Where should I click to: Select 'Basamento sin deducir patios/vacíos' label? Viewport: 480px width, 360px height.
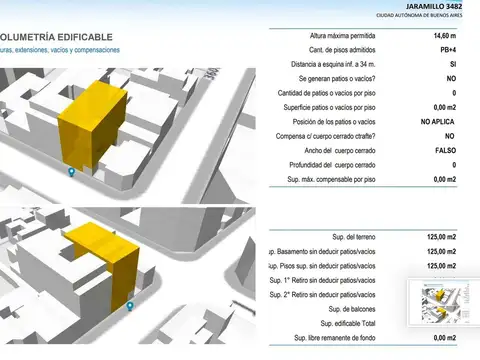326,251
